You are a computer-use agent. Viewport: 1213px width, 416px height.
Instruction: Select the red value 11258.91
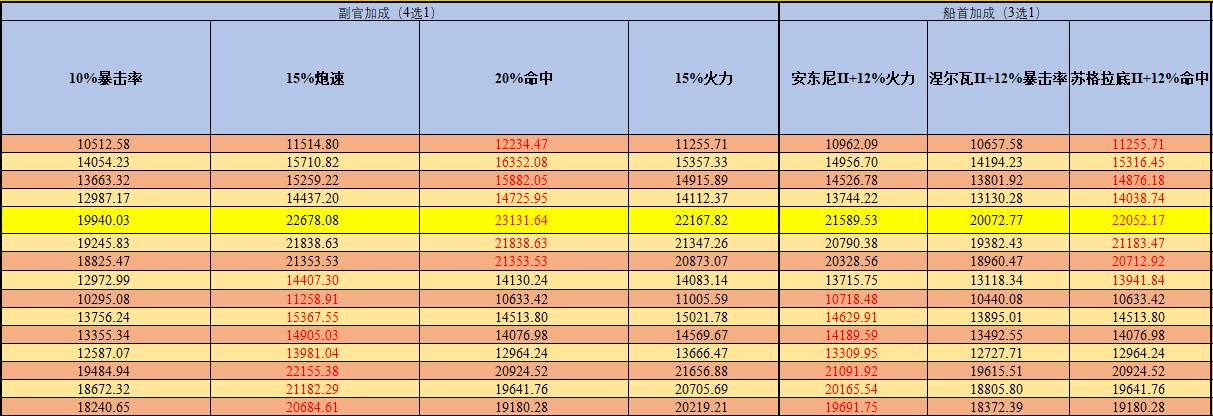pyautogui.click(x=315, y=298)
